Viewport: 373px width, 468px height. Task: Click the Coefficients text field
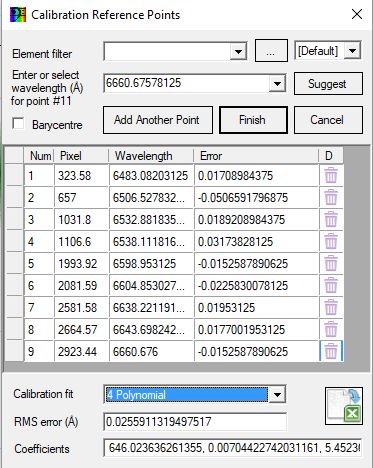pos(233,447)
